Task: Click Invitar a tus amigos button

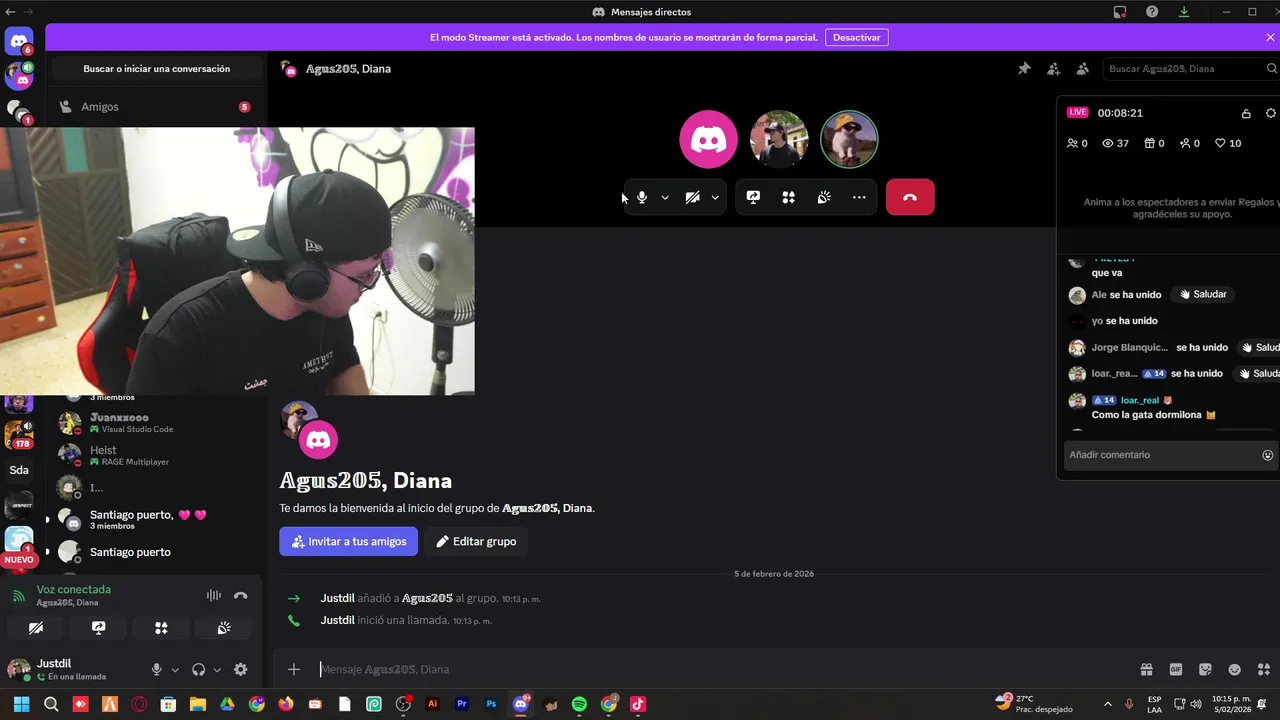Action: 349,541
